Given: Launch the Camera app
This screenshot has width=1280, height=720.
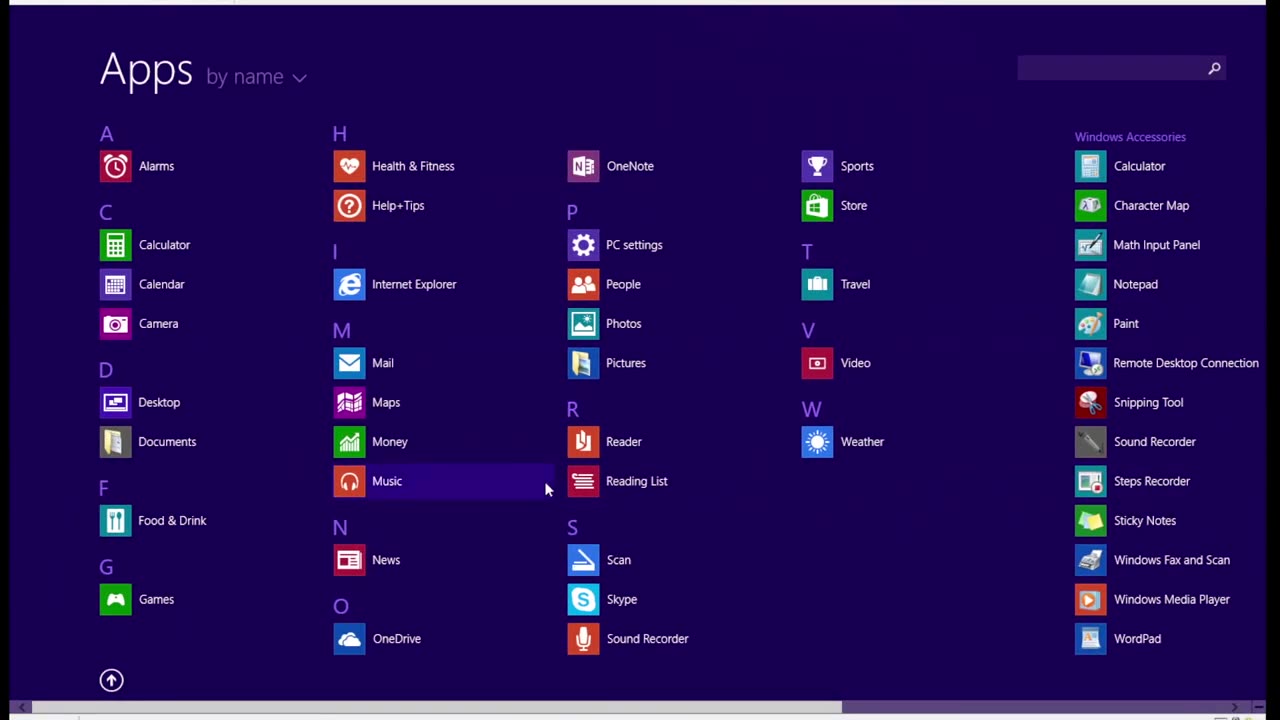Looking at the screenshot, I should click(x=116, y=324).
